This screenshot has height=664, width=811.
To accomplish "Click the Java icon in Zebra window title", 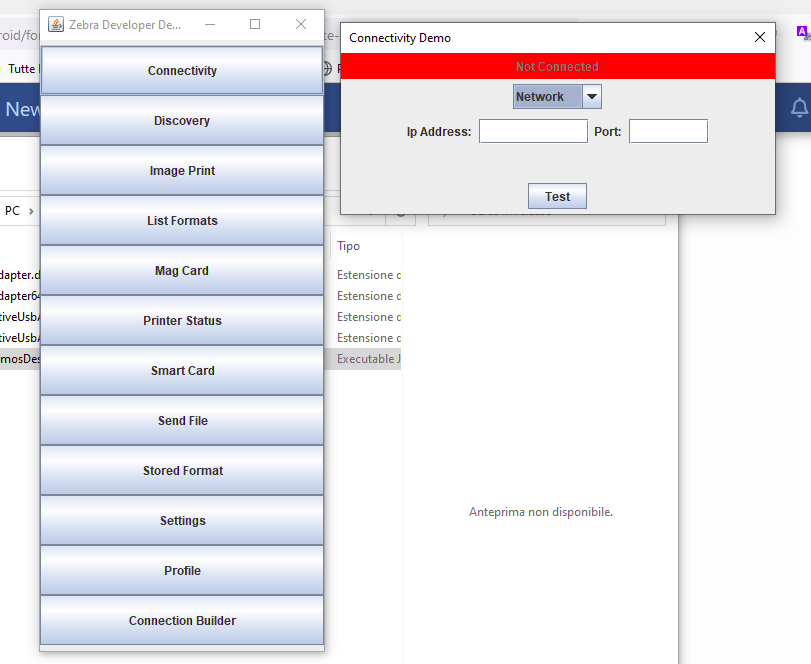I will (56, 24).
